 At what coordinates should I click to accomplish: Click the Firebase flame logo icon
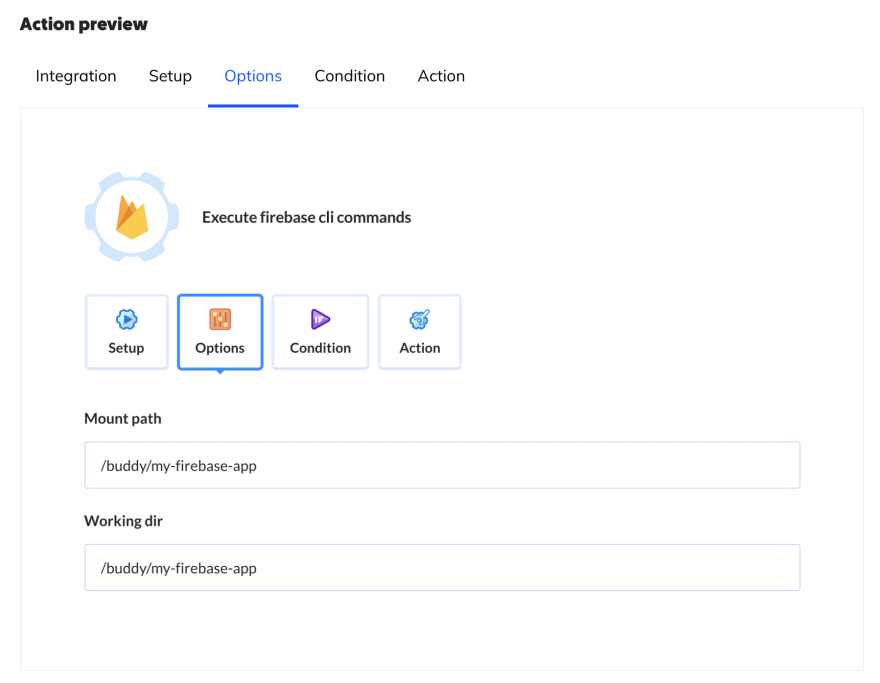(132, 217)
